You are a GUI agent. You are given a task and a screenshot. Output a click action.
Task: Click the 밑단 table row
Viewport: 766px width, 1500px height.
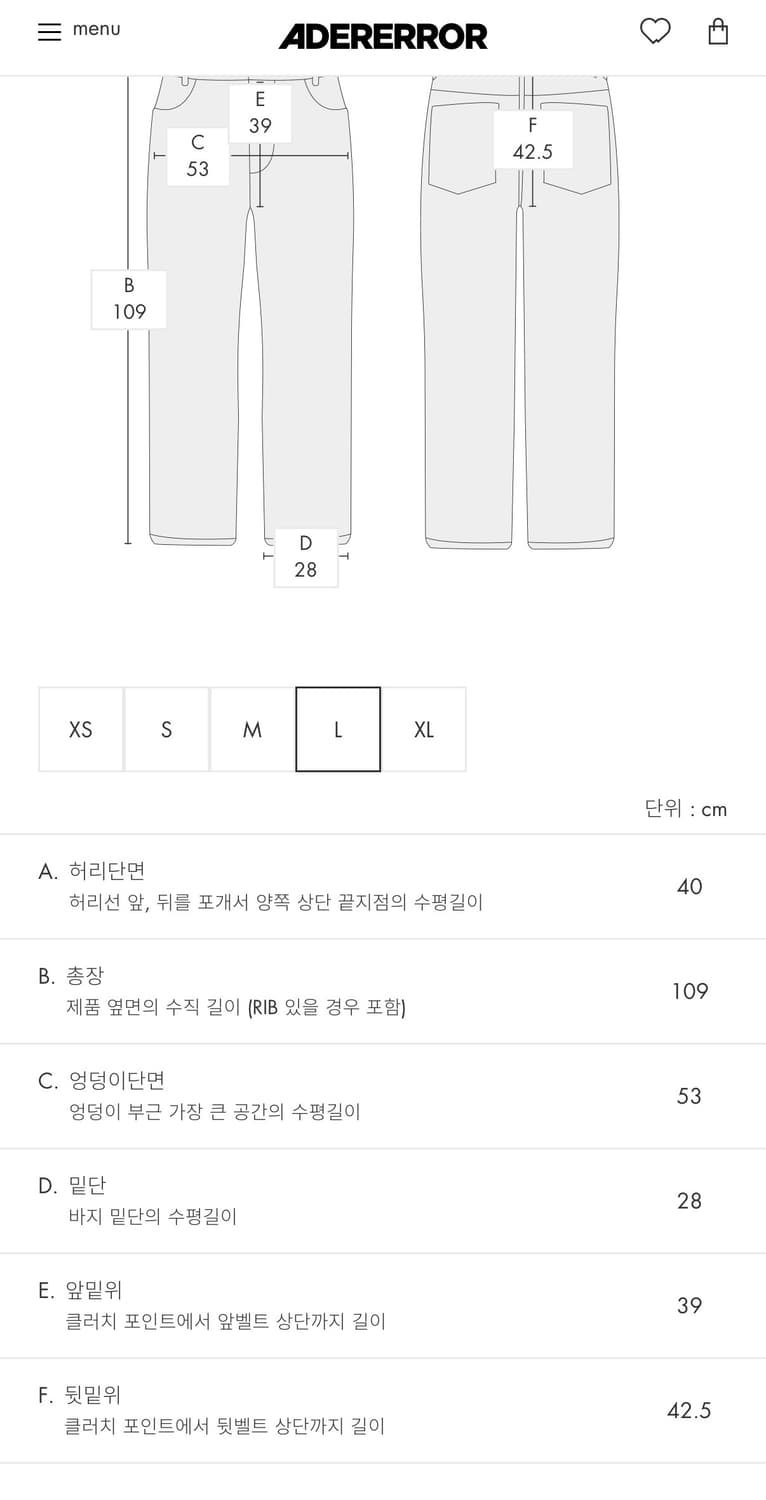click(x=383, y=1200)
